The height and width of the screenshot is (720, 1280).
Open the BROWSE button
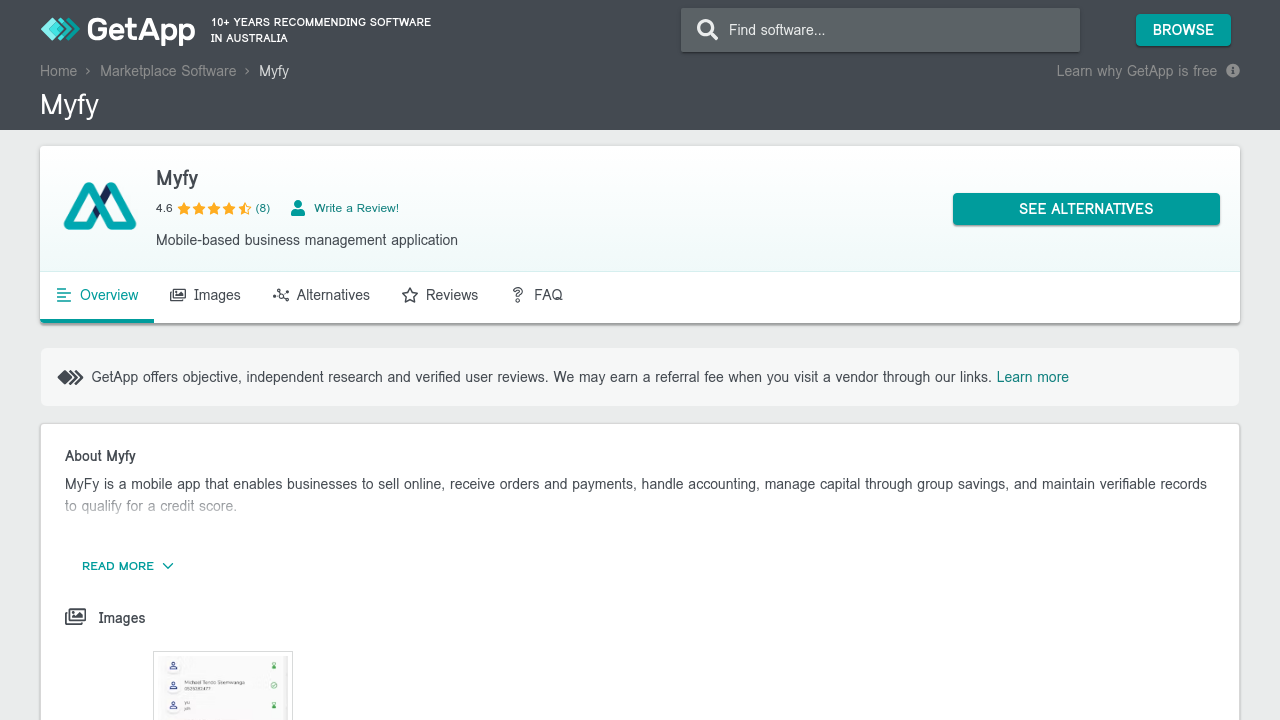click(x=1183, y=30)
